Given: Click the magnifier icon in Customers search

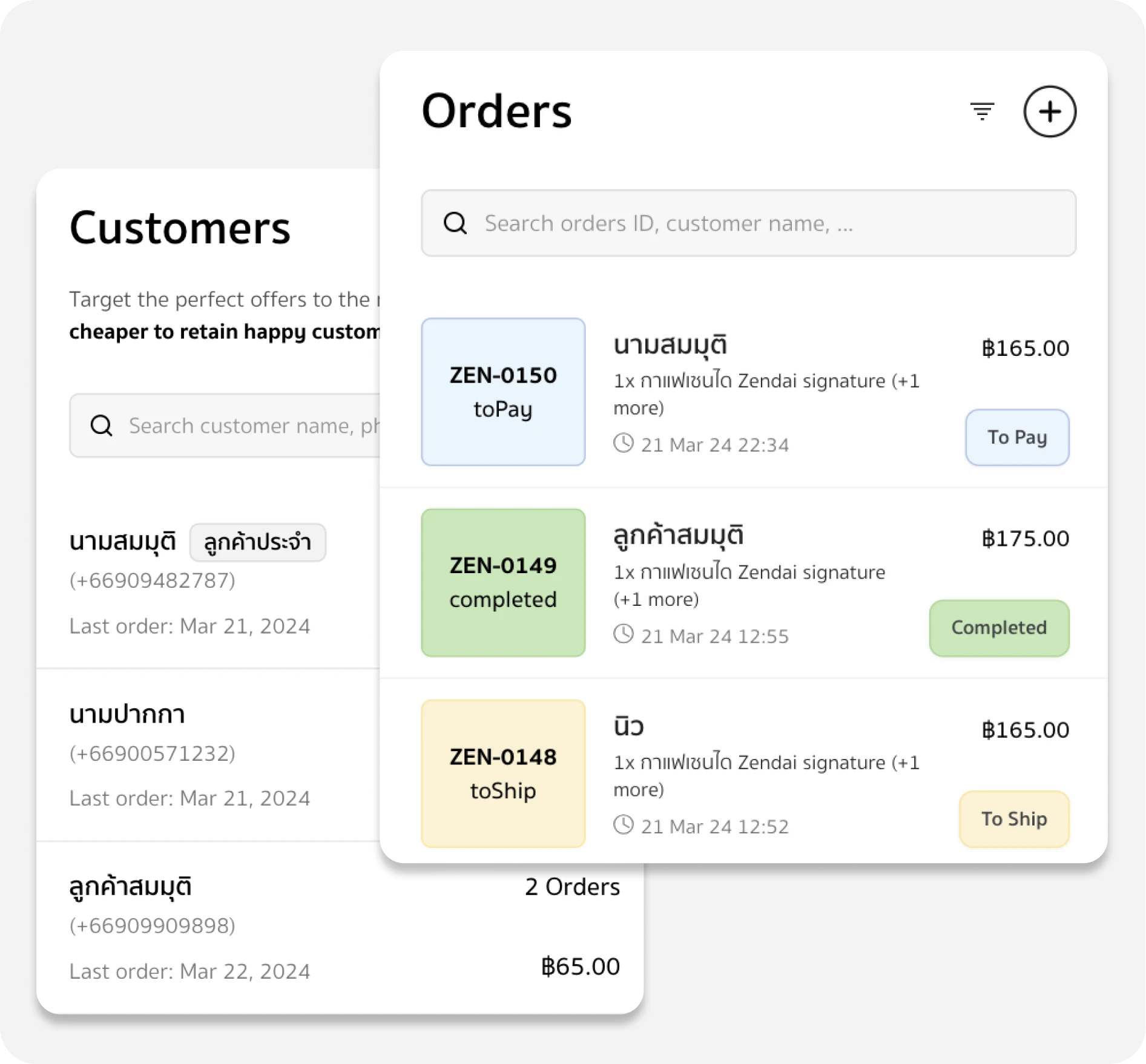Looking at the screenshot, I should click(x=101, y=425).
